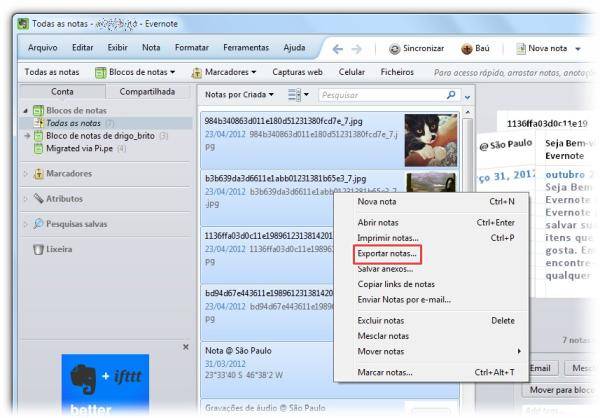Click the Pesquisas salvas magnifier icon

pyautogui.click(x=38, y=224)
